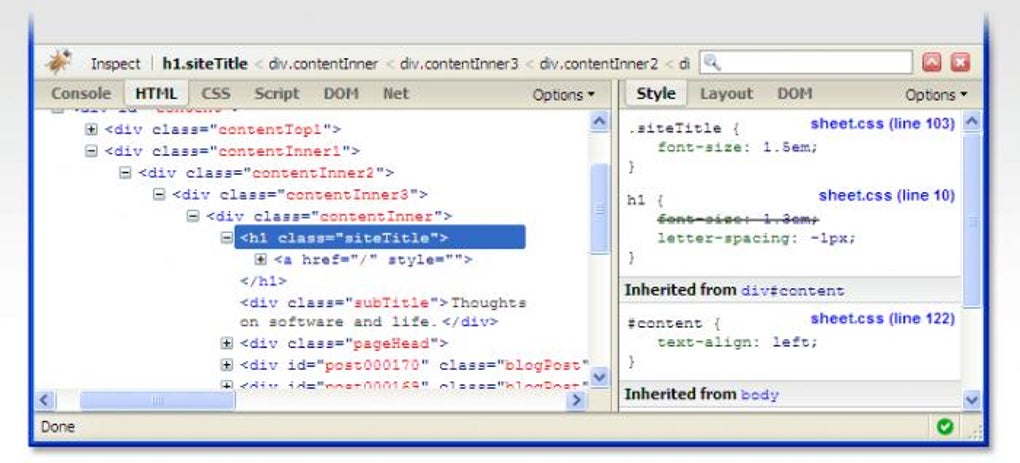The width and height of the screenshot is (1020, 463).
Task: Open the right side panel DOM tab
Action: pyautogui.click(x=795, y=94)
